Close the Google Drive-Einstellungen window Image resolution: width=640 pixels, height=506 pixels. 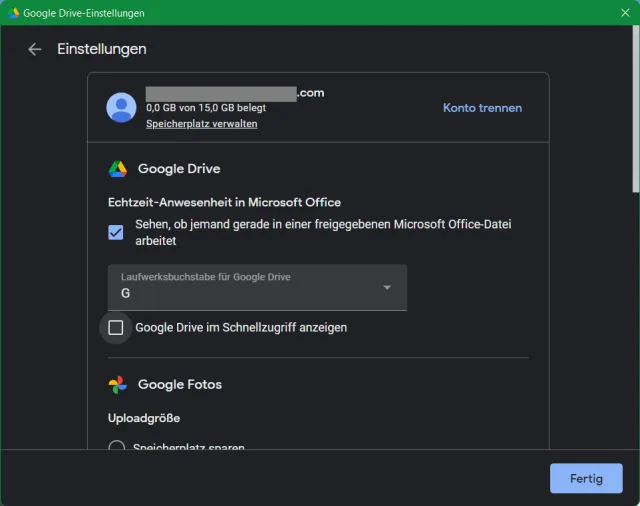pos(624,13)
